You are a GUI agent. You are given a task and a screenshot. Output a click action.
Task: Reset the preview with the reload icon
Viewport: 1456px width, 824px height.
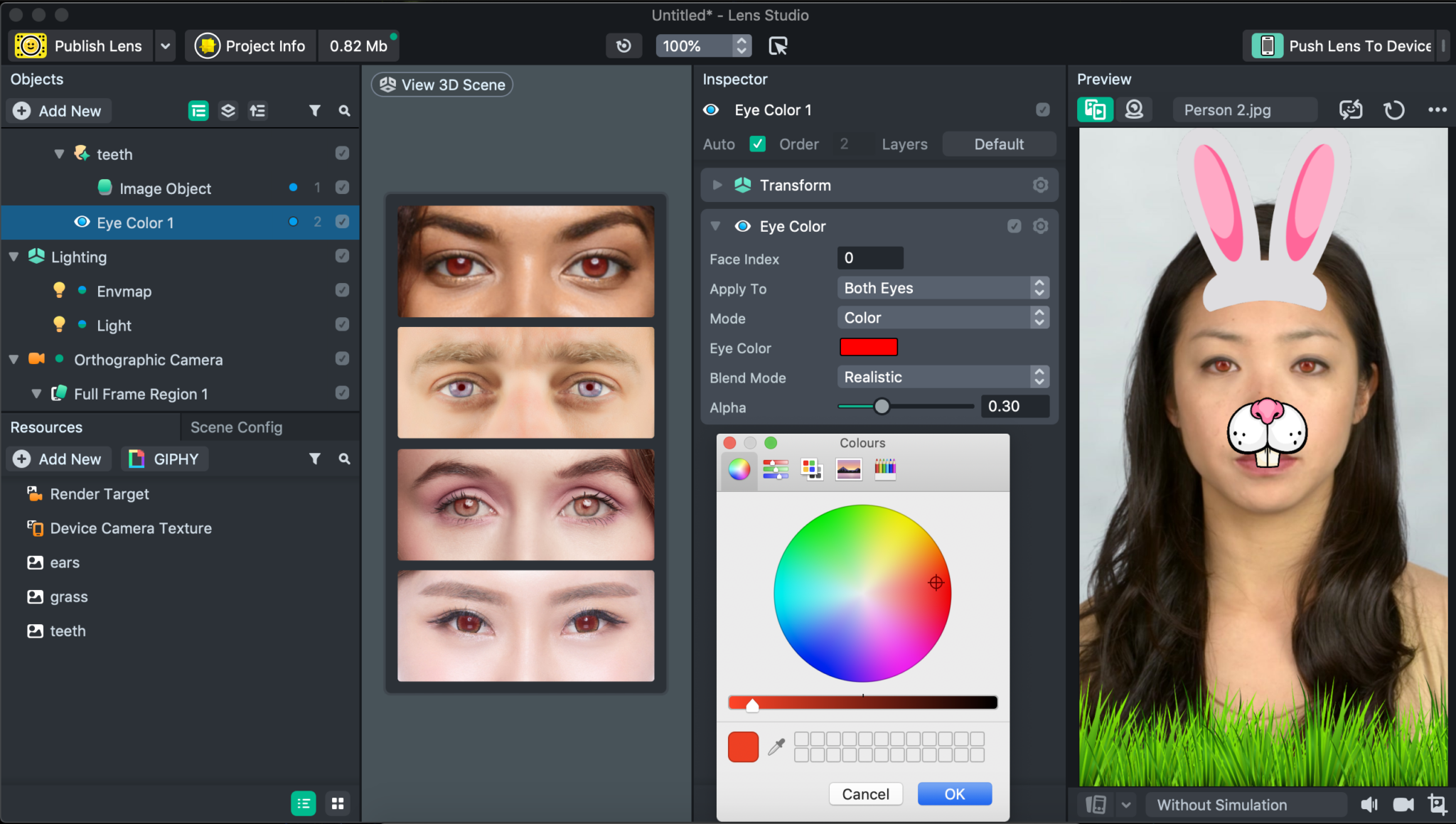click(x=1393, y=109)
